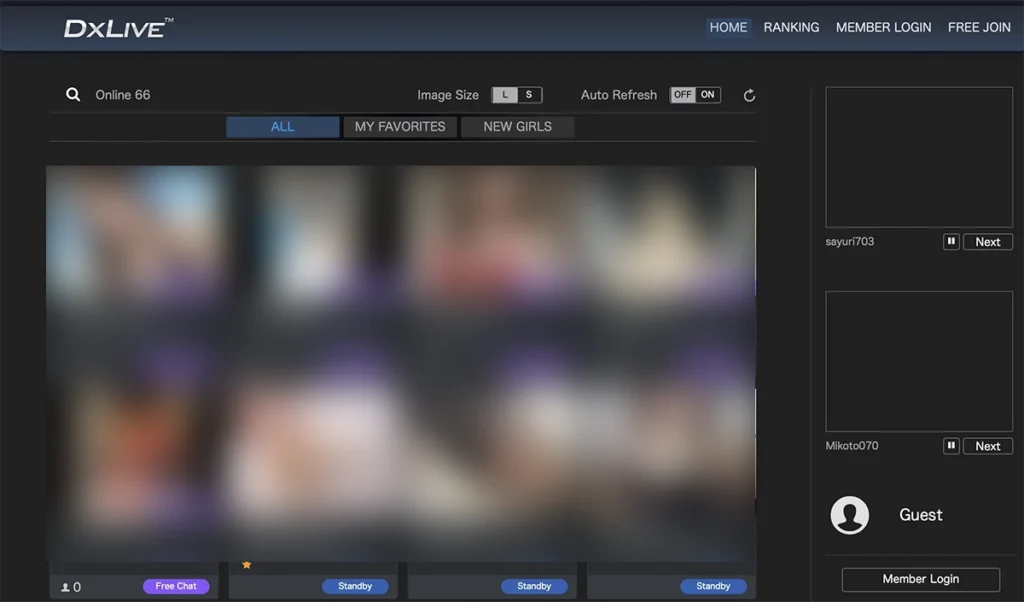The height and width of the screenshot is (602, 1024).
Task: Click the refresh arrow icon
Action: pyautogui.click(x=749, y=95)
